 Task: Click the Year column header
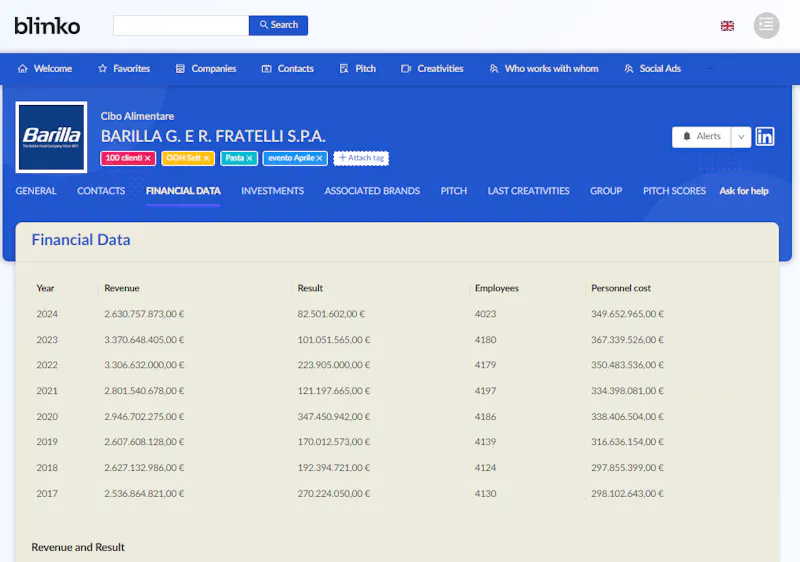coord(45,288)
